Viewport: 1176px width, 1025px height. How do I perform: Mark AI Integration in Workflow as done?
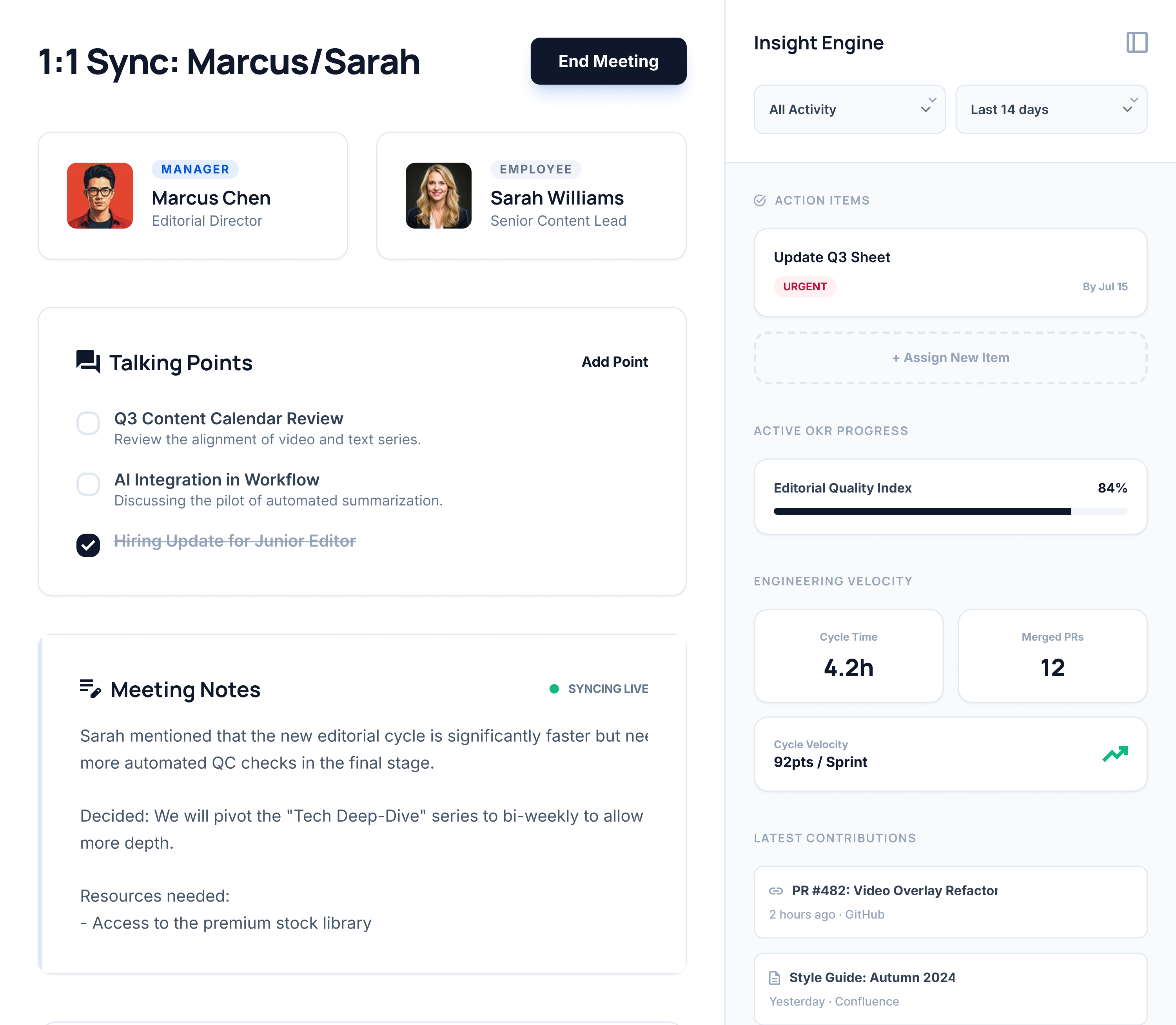pos(88,484)
